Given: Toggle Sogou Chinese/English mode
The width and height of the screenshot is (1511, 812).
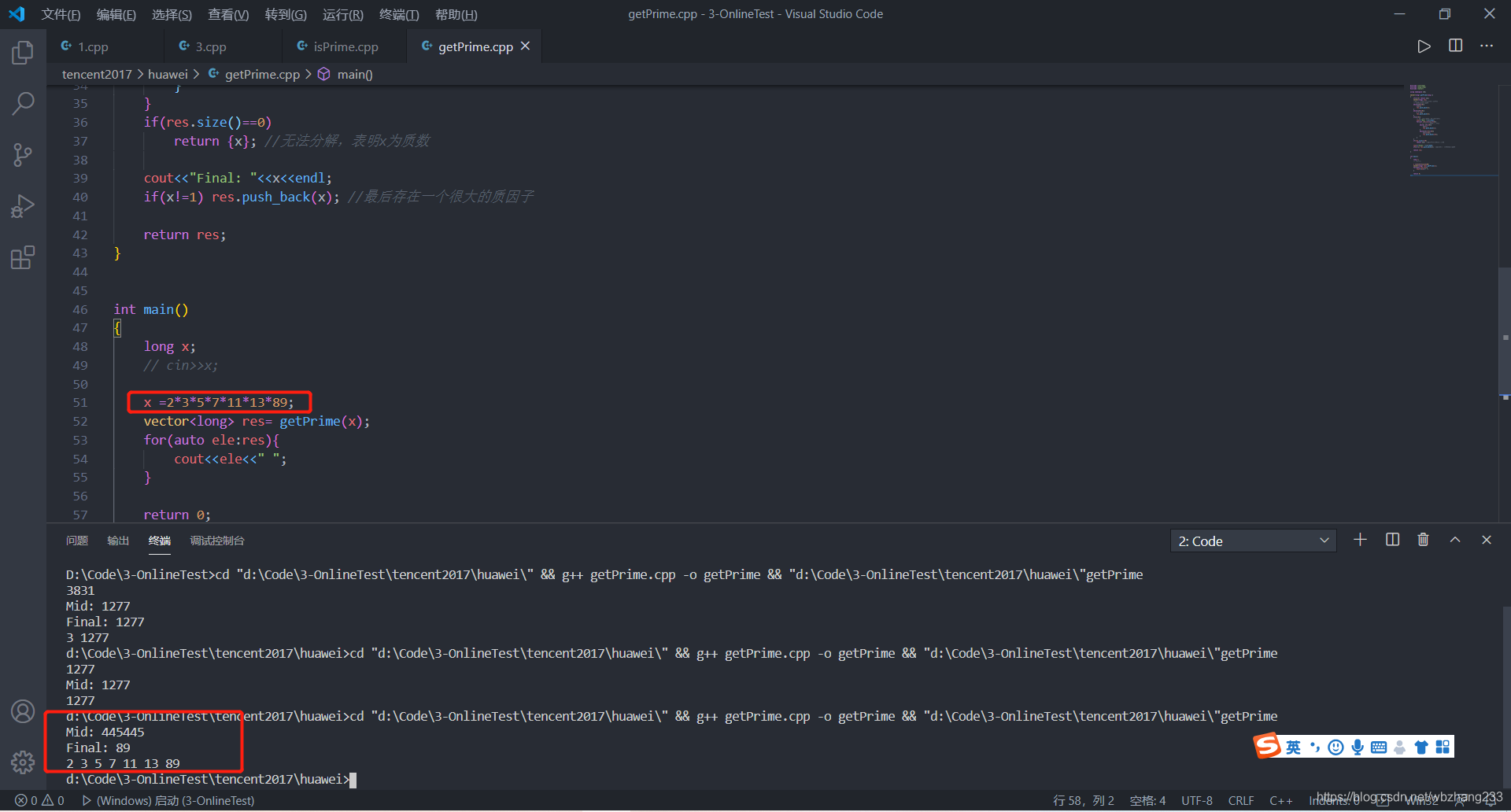Looking at the screenshot, I should (x=1293, y=747).
